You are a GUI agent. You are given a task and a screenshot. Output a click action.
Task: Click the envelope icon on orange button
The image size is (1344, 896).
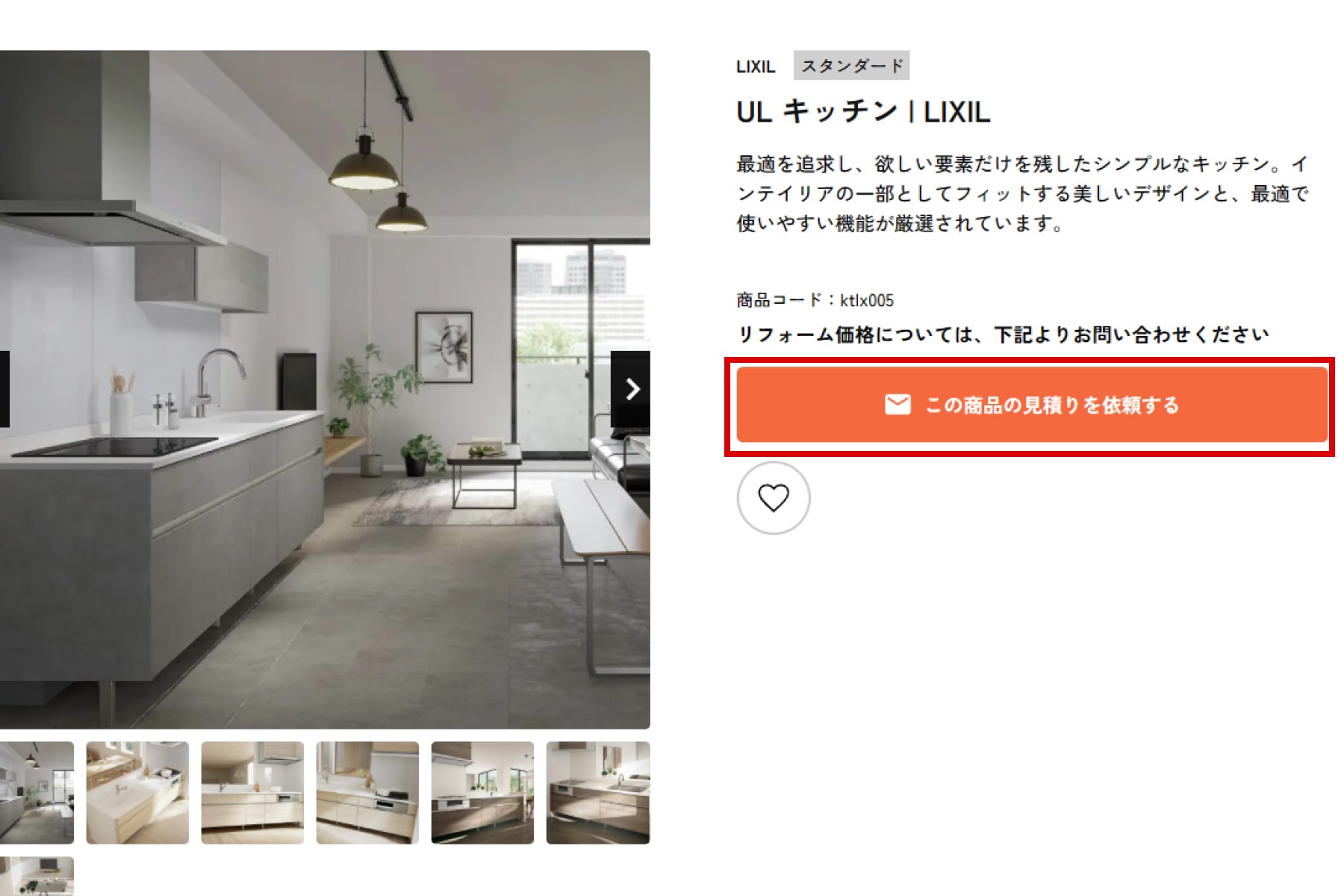(897, 405)
